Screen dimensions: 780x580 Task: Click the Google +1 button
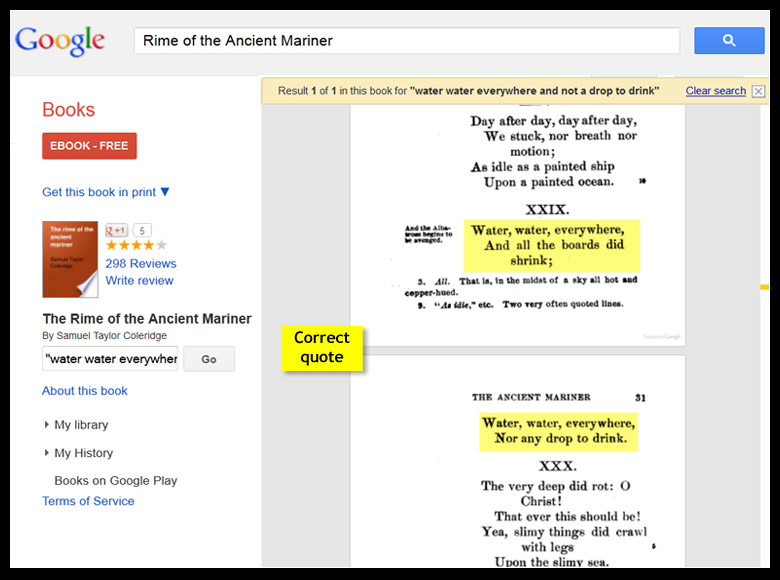coord(117,230)
